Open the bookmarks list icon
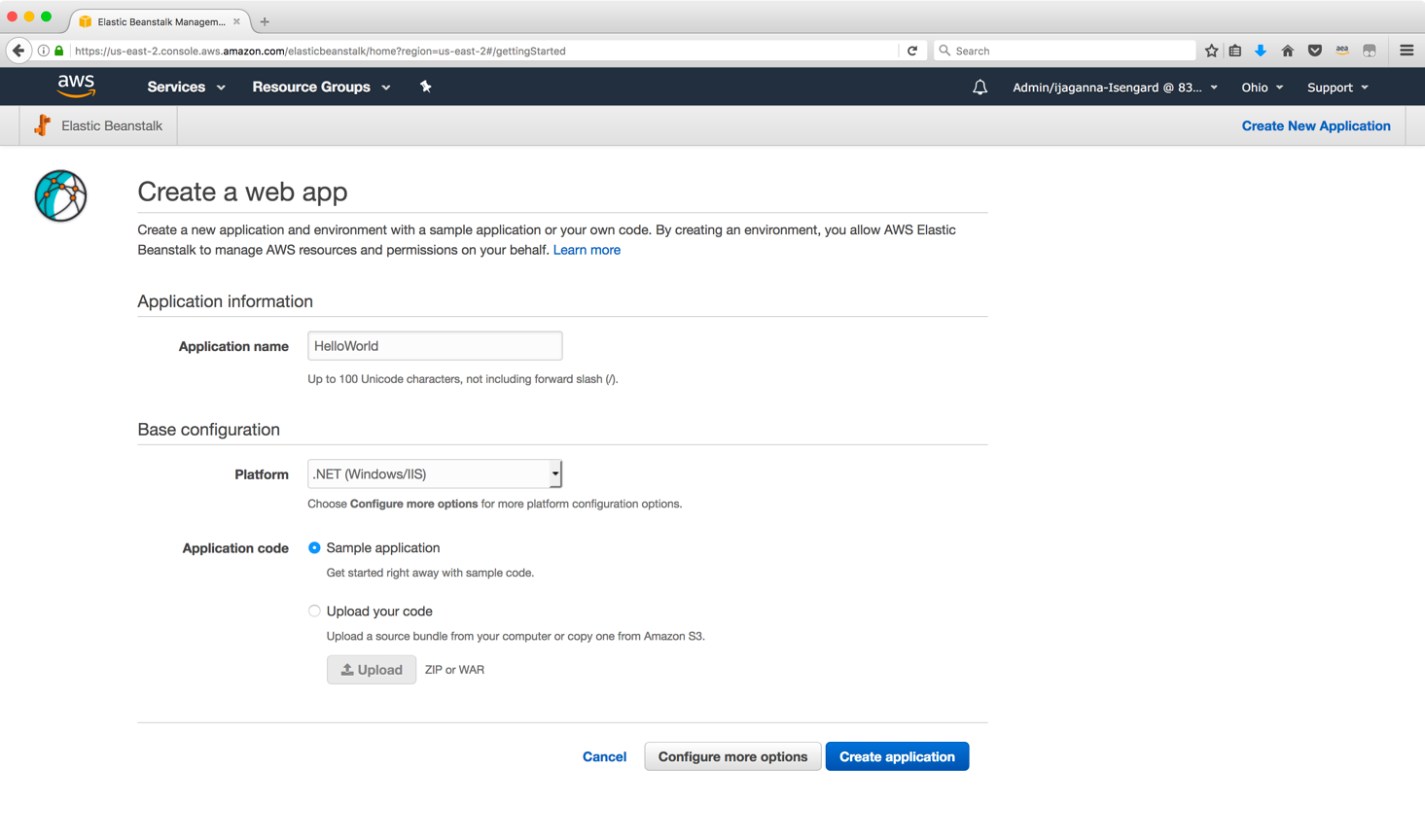This screenshot has width=1425, height=840. click(x=1235, y=51)
